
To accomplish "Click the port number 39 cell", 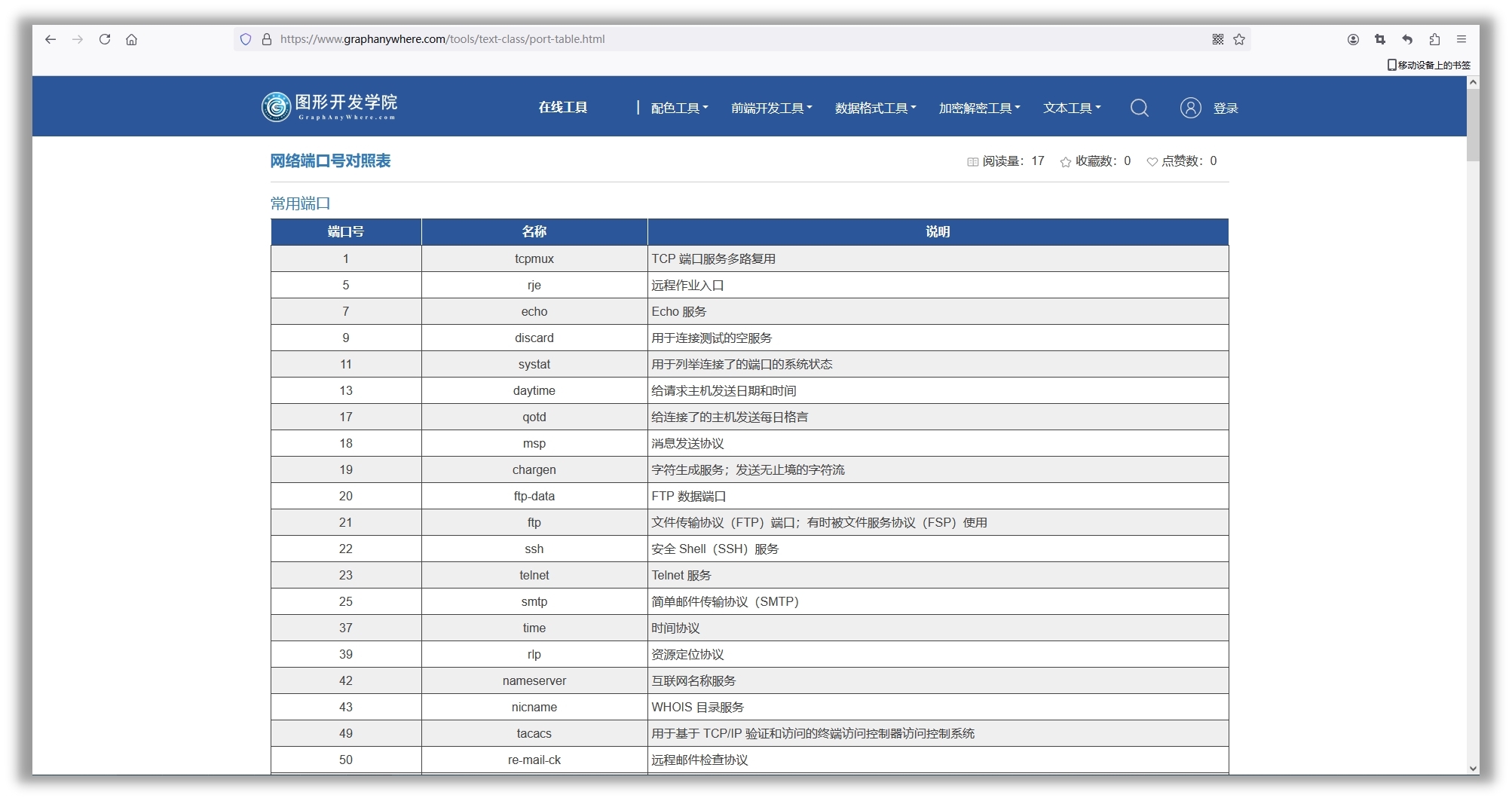I will (346, 654).
